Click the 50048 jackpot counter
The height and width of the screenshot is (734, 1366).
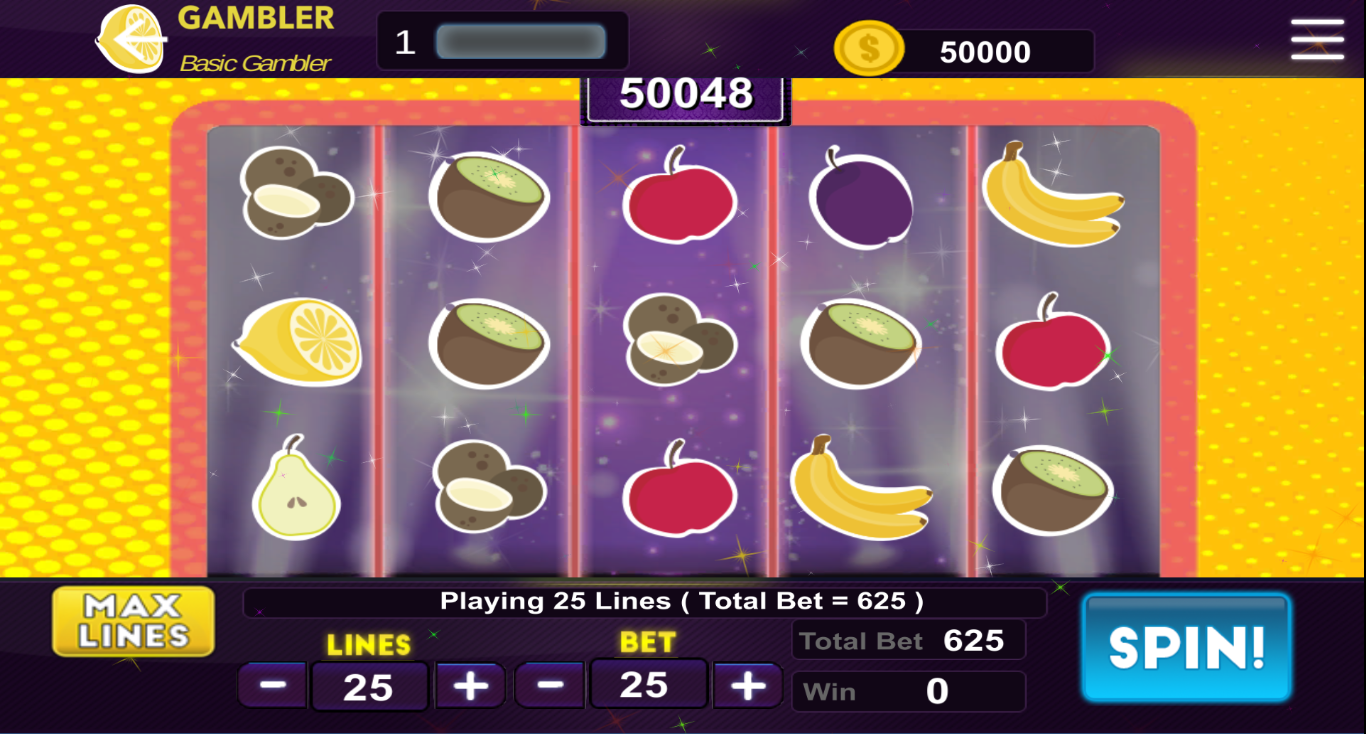686,96
